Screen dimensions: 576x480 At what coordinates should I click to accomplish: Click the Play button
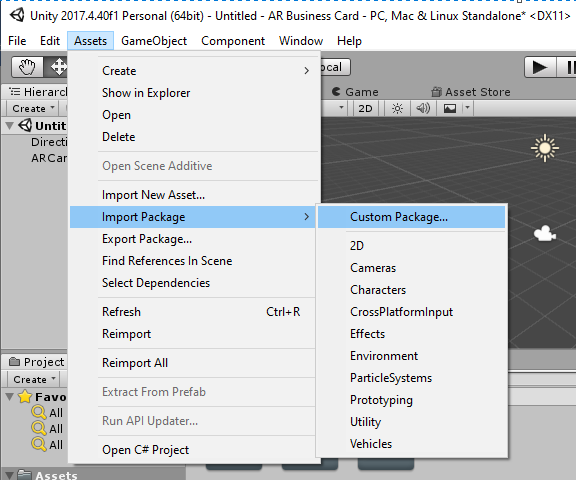pyautogui.click(x=539, y=67)
